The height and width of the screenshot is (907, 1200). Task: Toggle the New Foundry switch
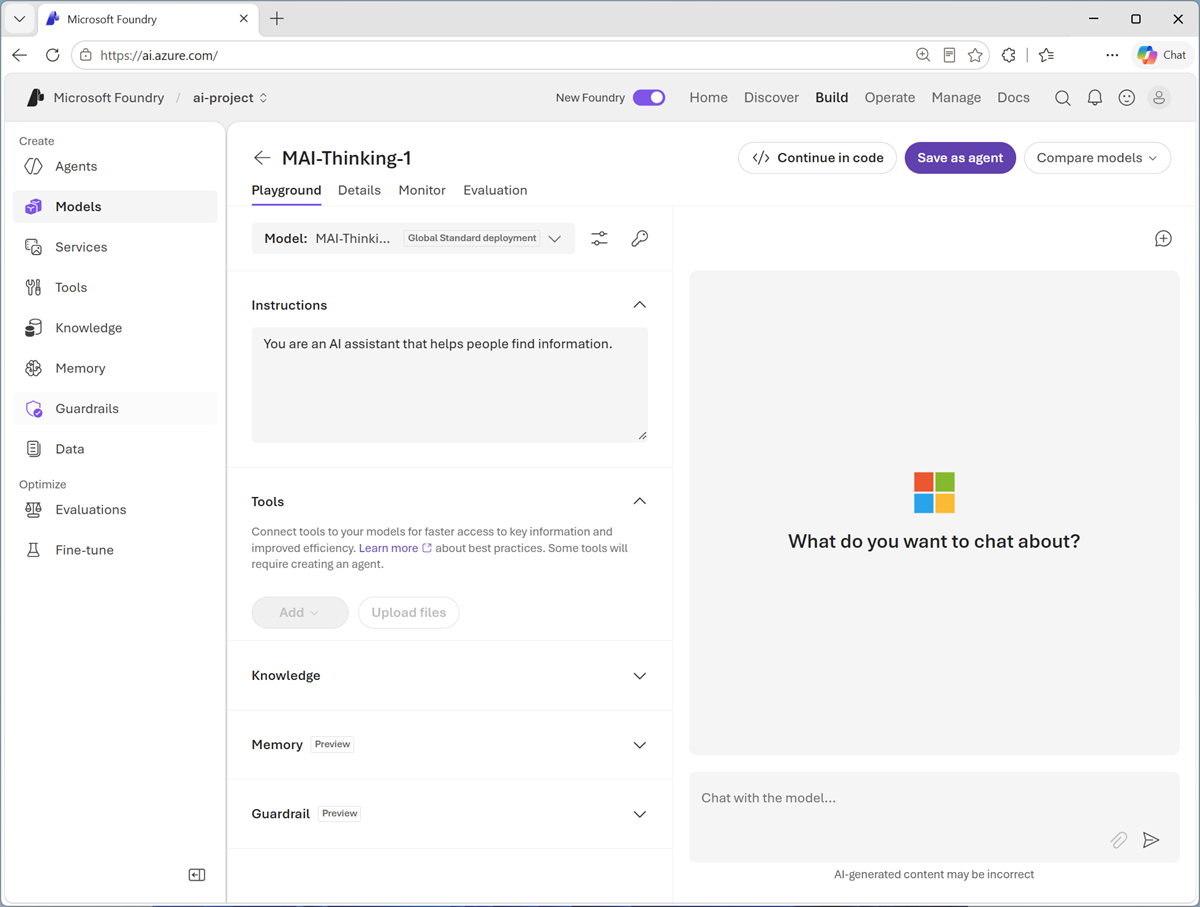point(649,98)
